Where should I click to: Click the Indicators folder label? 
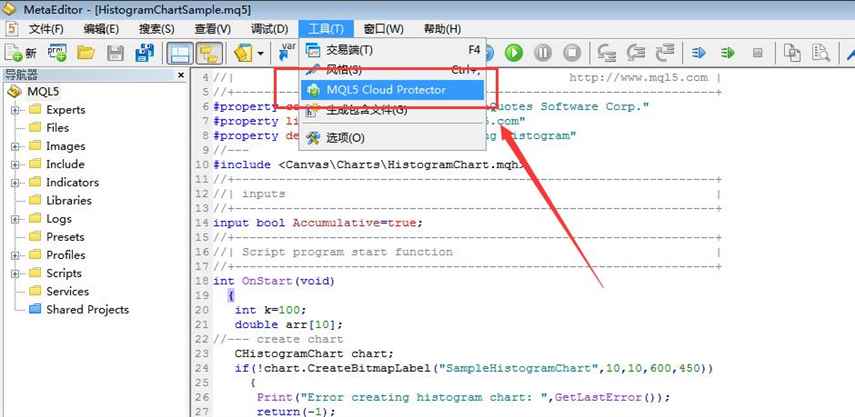tap(73, 182)
